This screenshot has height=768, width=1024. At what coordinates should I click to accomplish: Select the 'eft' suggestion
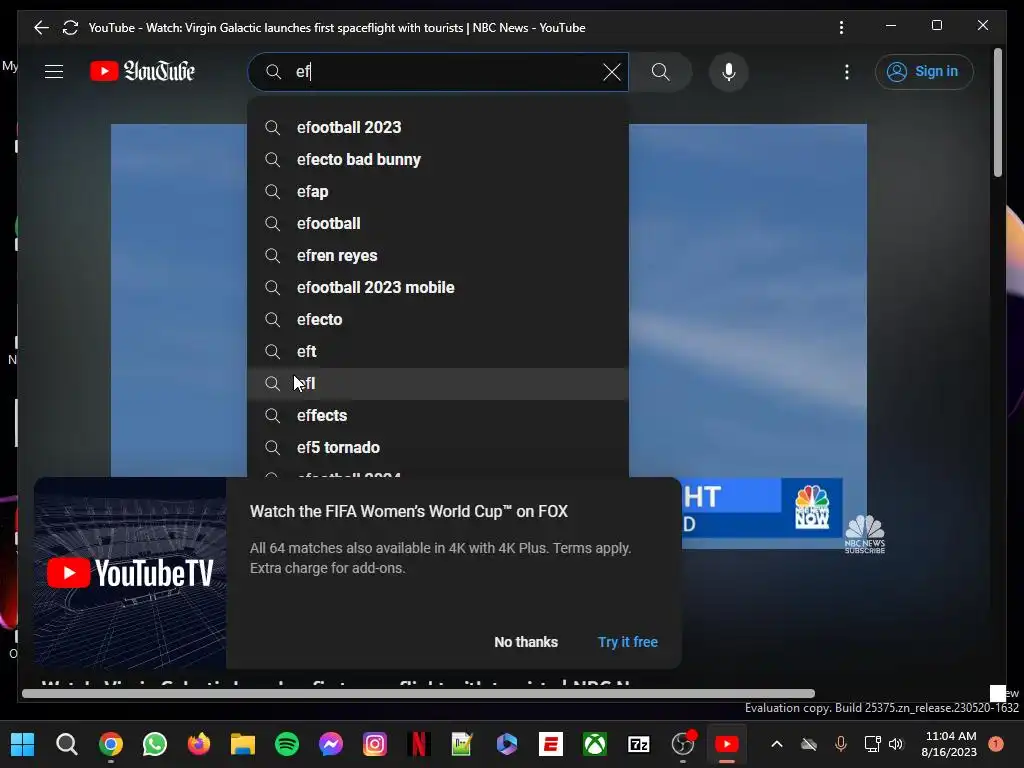point(438,351)
